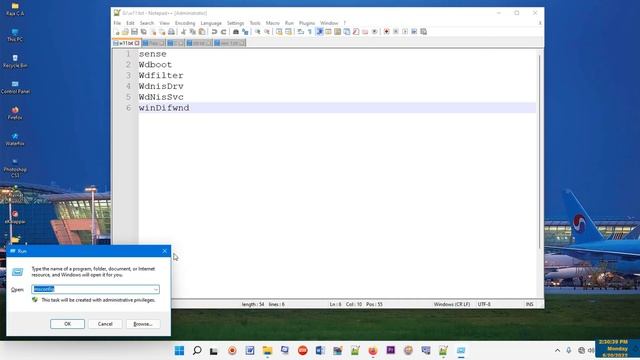Open the Search menu in Notepad++
Image resolution: width=640 pixels, height=360 pixels.
point(147,23)
